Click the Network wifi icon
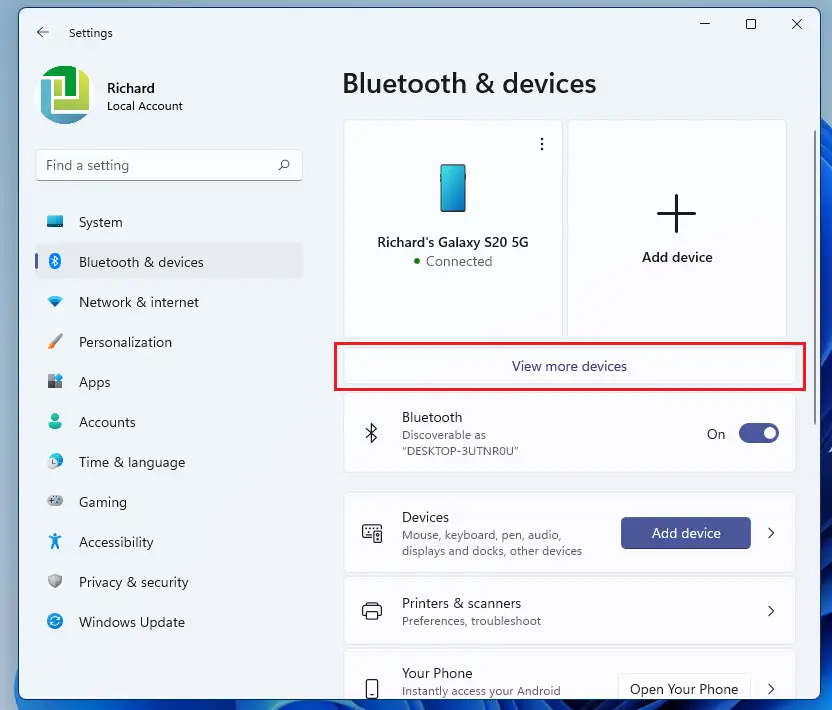The image size is (832, 710). [x=55, y=301]
